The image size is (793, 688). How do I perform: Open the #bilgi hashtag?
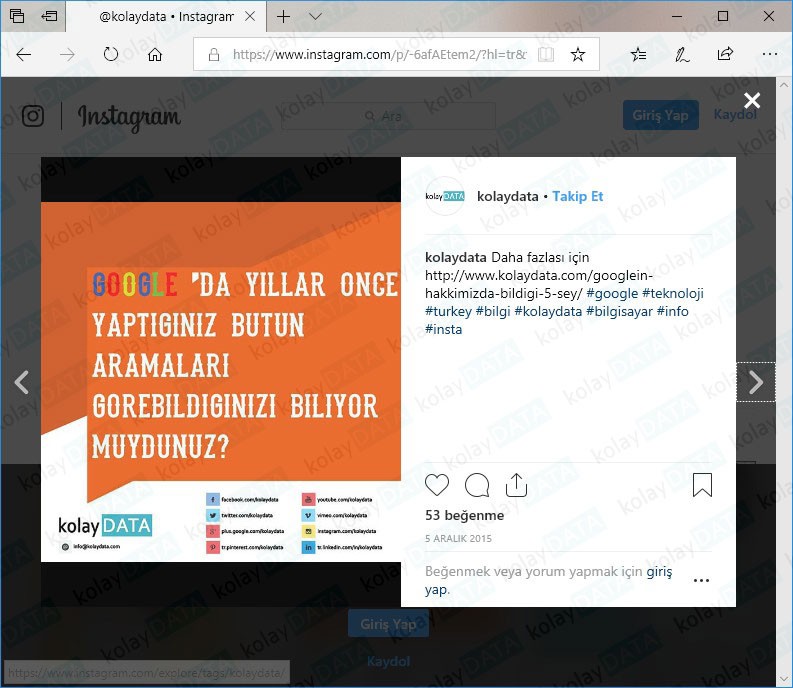tap(493, 311)
